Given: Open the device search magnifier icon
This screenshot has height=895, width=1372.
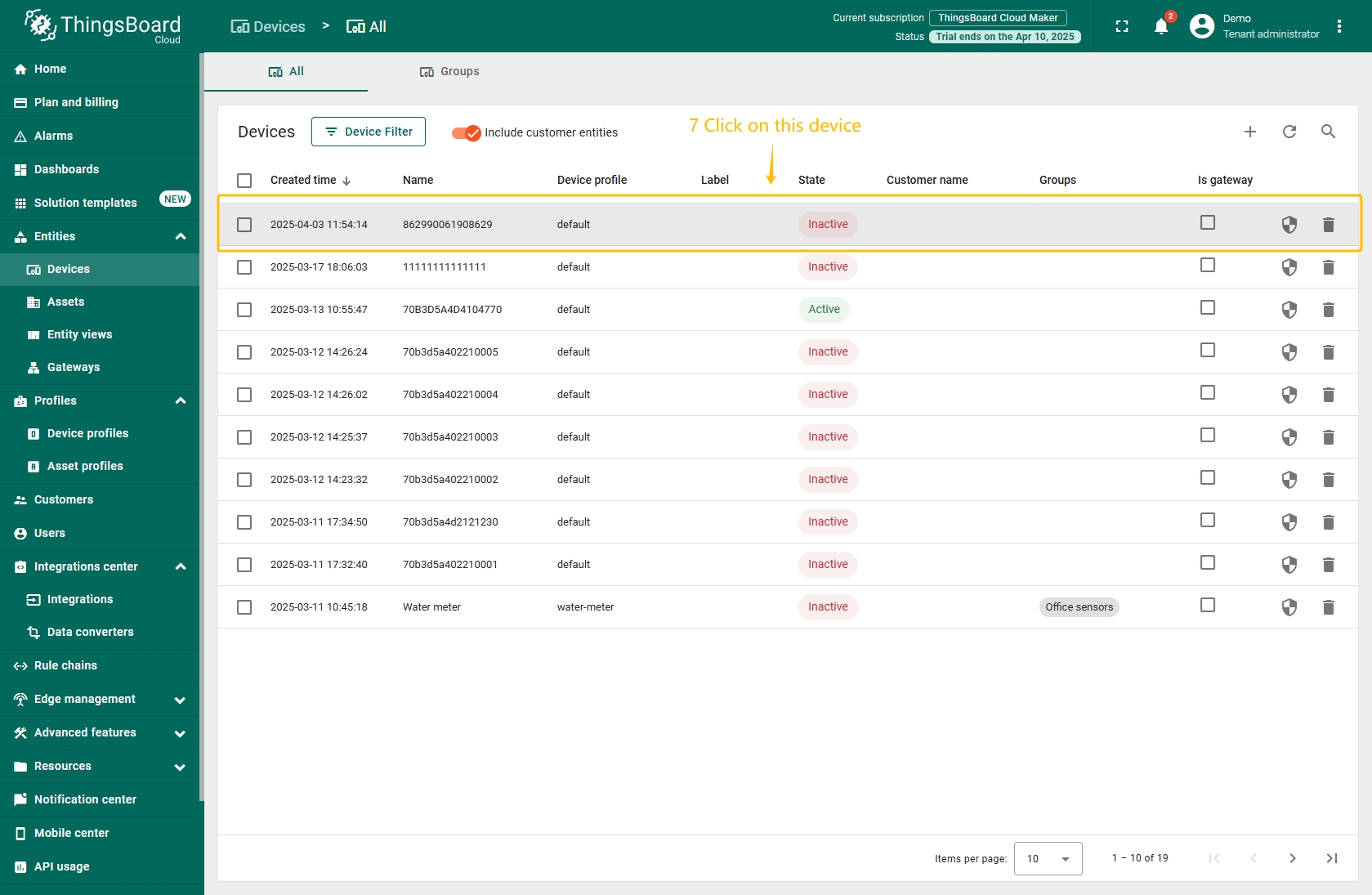Looking at the screenshot, I should pos(1328,132).
